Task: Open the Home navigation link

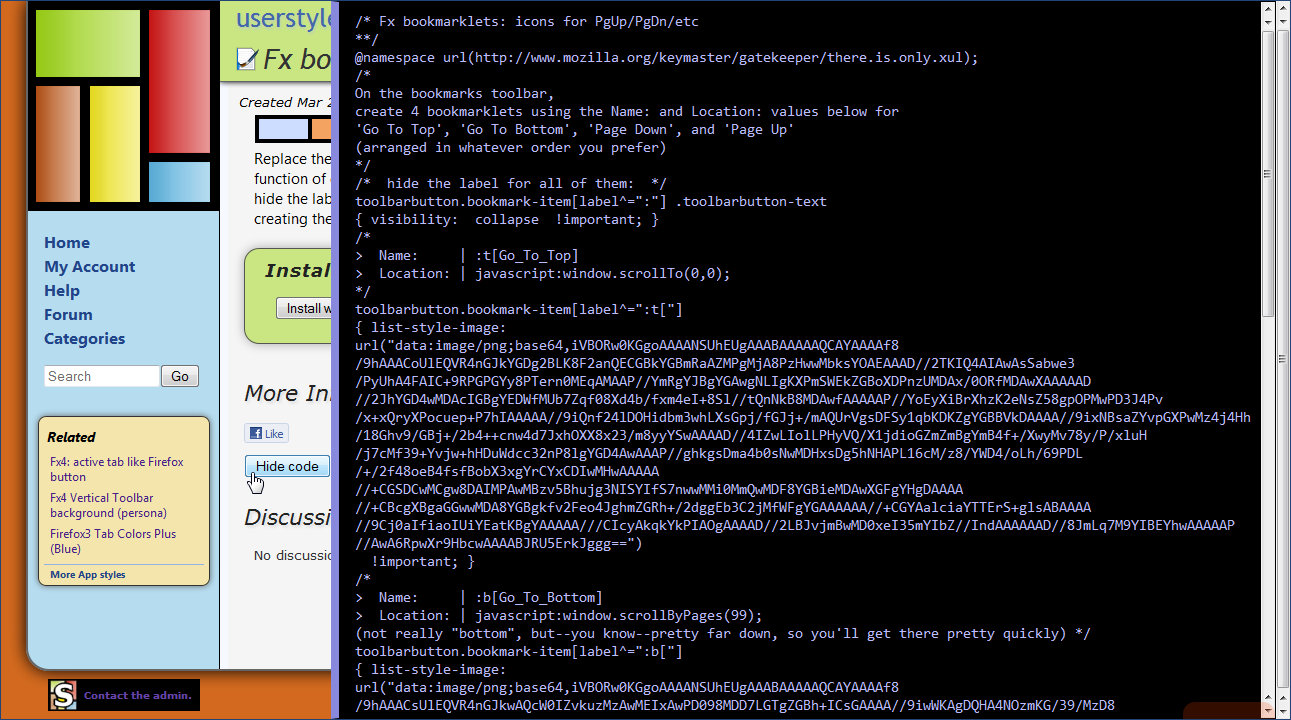Action: point(67,243)
